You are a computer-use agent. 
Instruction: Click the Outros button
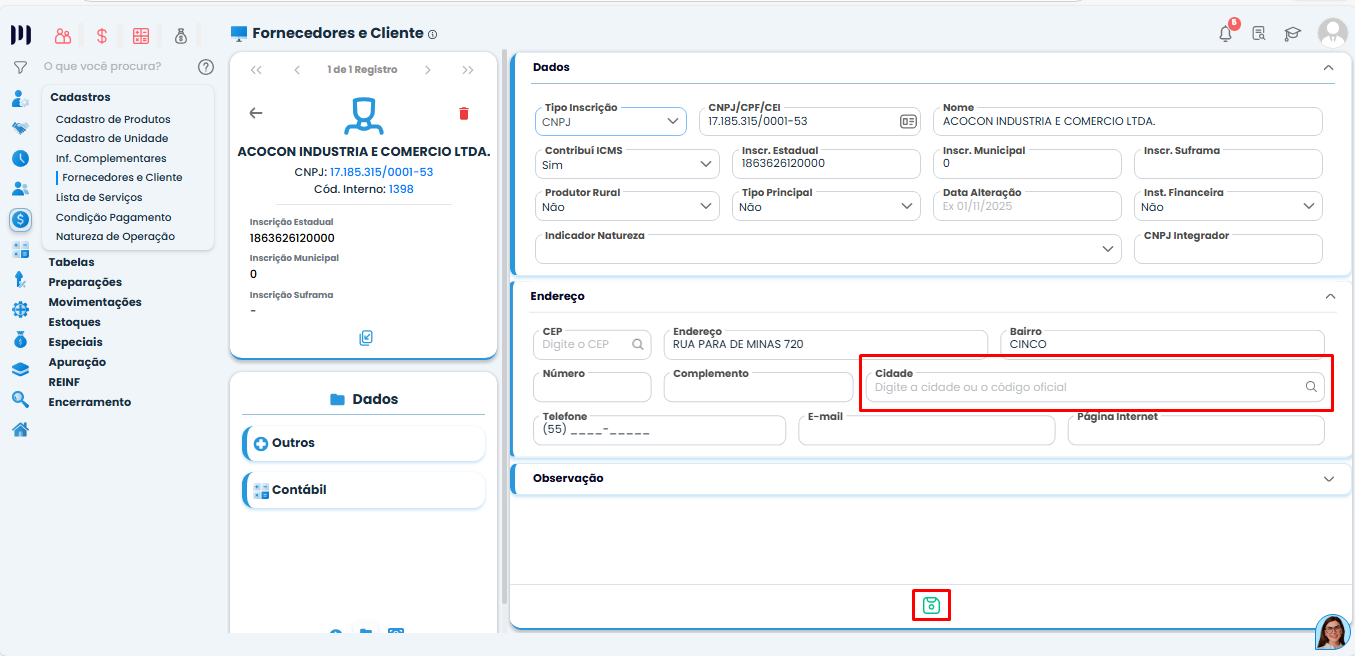(363, 443)
